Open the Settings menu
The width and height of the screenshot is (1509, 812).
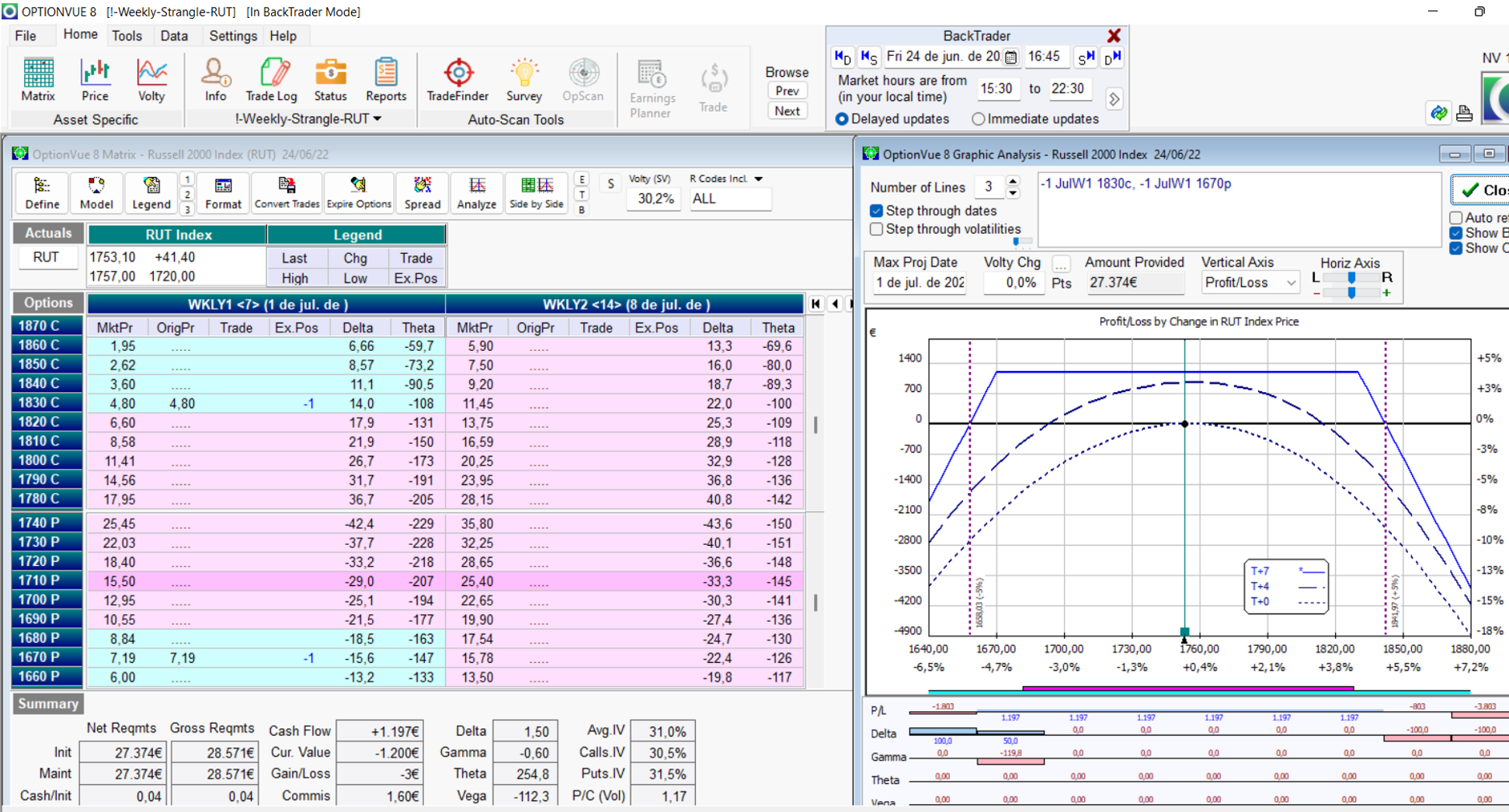(x=232, y=36)
